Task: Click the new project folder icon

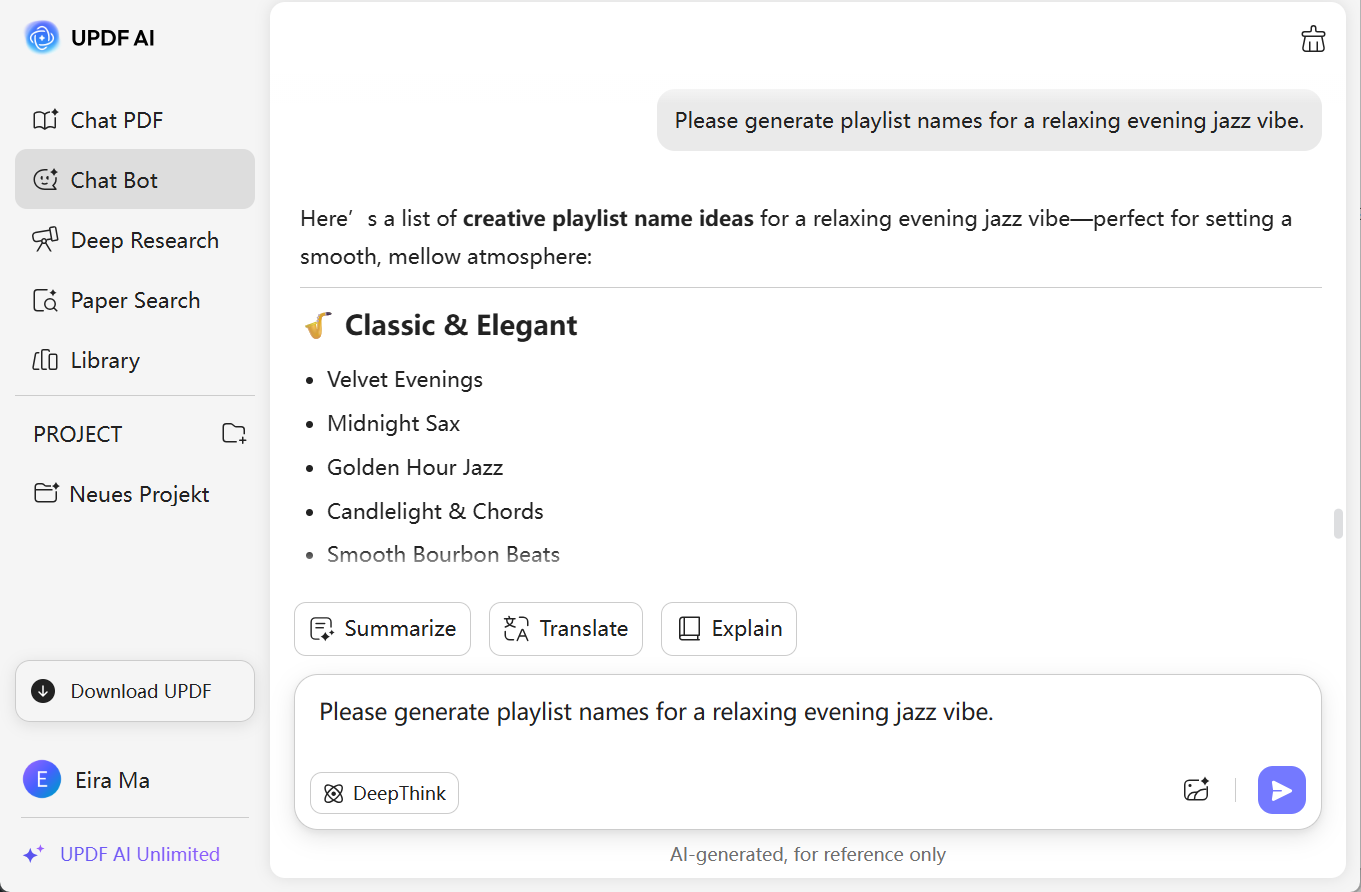Action: coord(234,434)
